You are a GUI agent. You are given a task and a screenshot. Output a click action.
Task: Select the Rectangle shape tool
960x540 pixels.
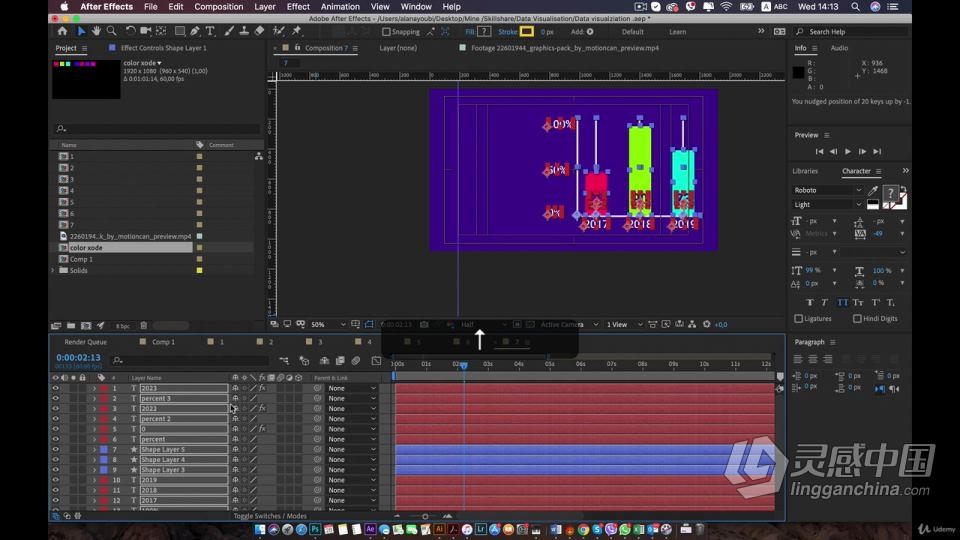tap(180, 31)
